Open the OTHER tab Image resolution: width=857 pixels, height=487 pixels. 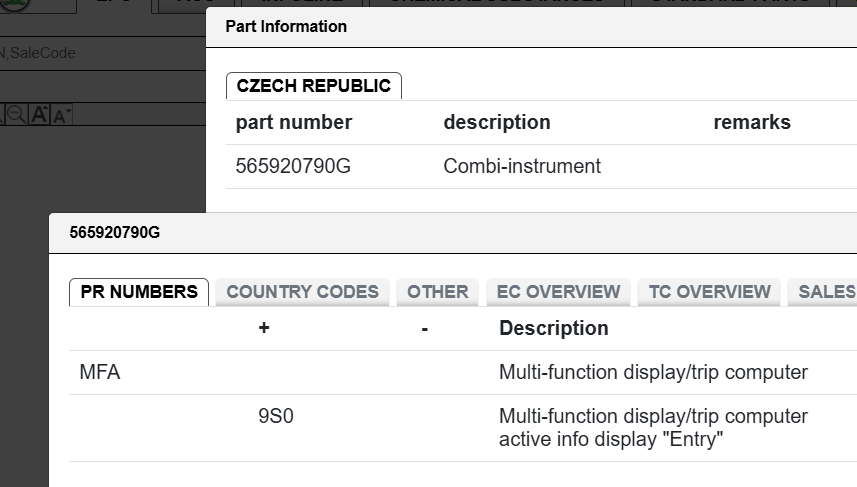[x=437, y=292]
